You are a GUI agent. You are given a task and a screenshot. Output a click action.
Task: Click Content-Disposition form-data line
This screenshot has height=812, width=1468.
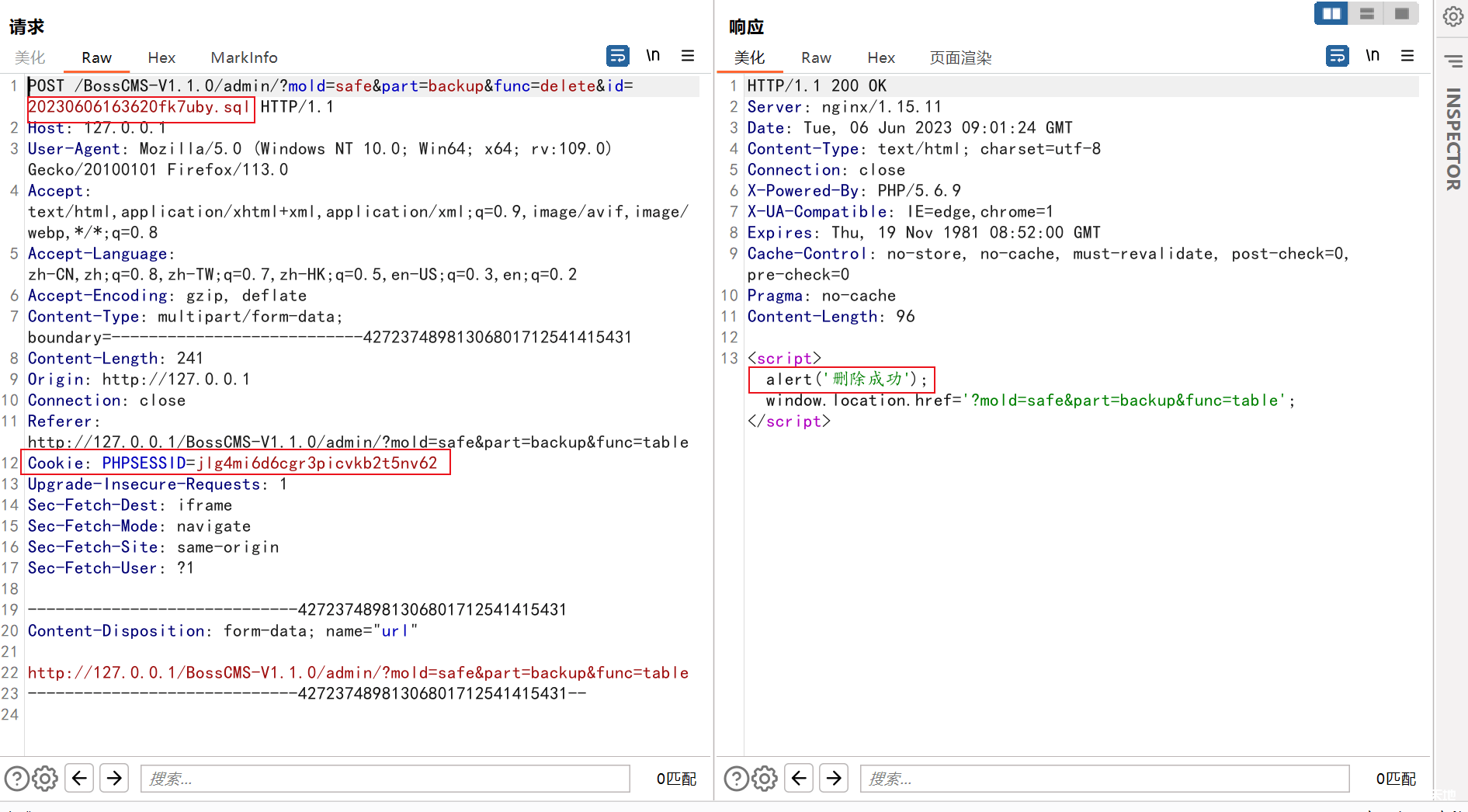tap(223, 631)
